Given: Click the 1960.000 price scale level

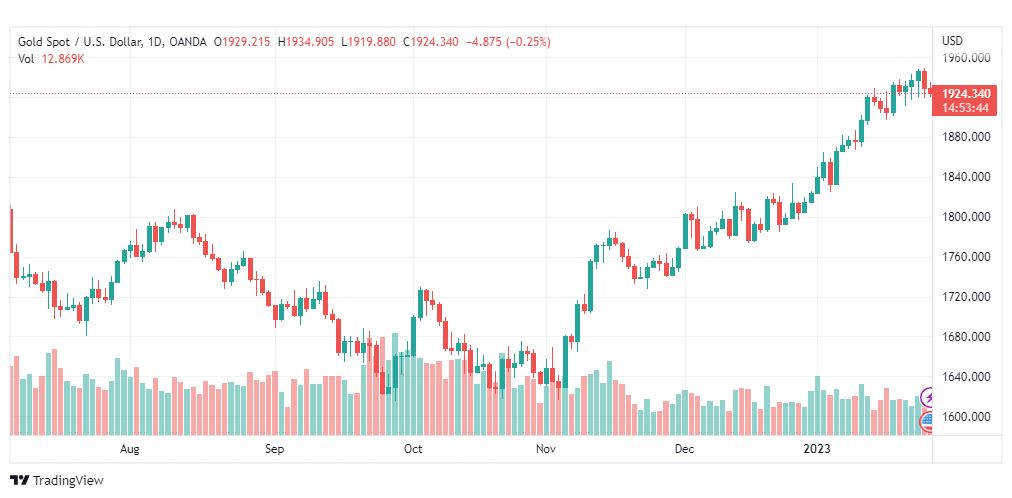Looking at the screenshot, I should (966, 57).
